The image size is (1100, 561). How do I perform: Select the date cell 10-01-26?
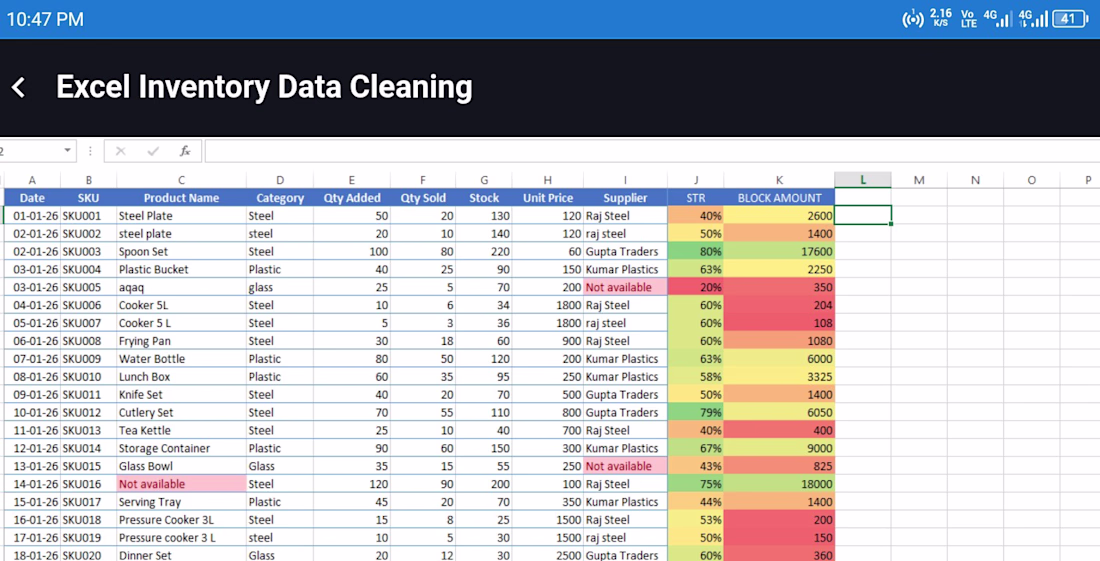[32, 412]
